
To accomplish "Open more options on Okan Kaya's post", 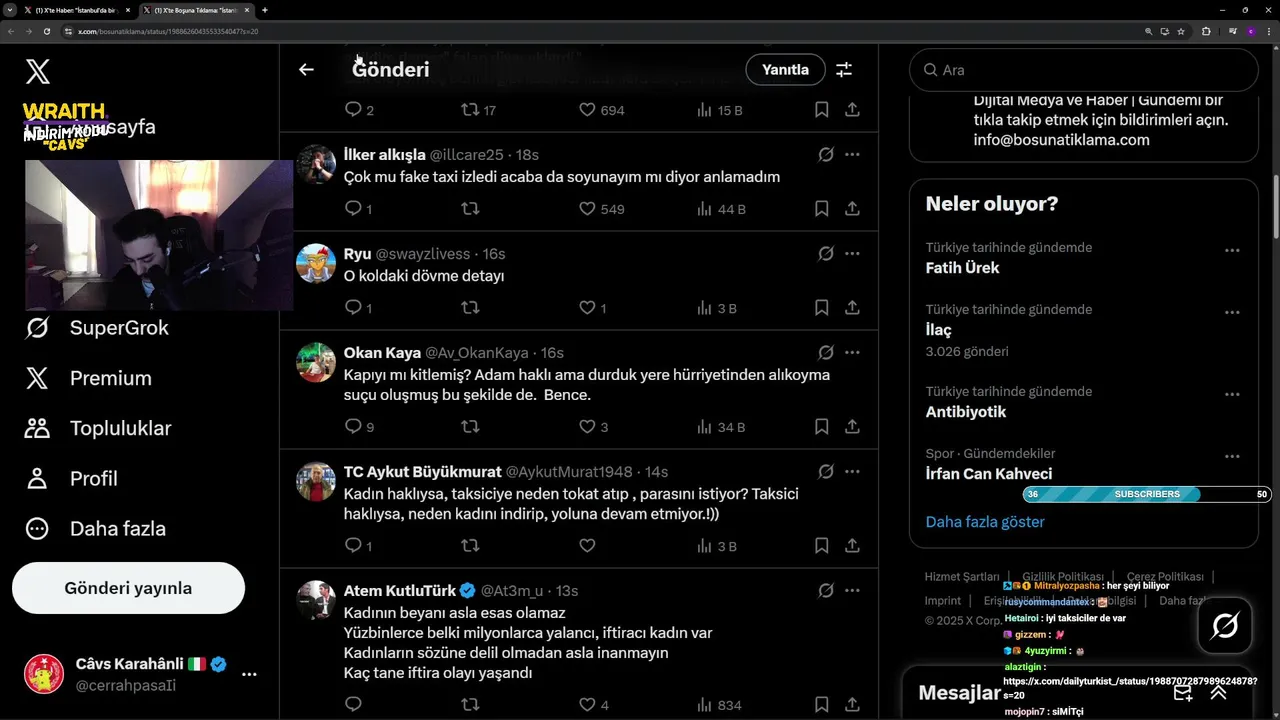I will pos(852,353).
